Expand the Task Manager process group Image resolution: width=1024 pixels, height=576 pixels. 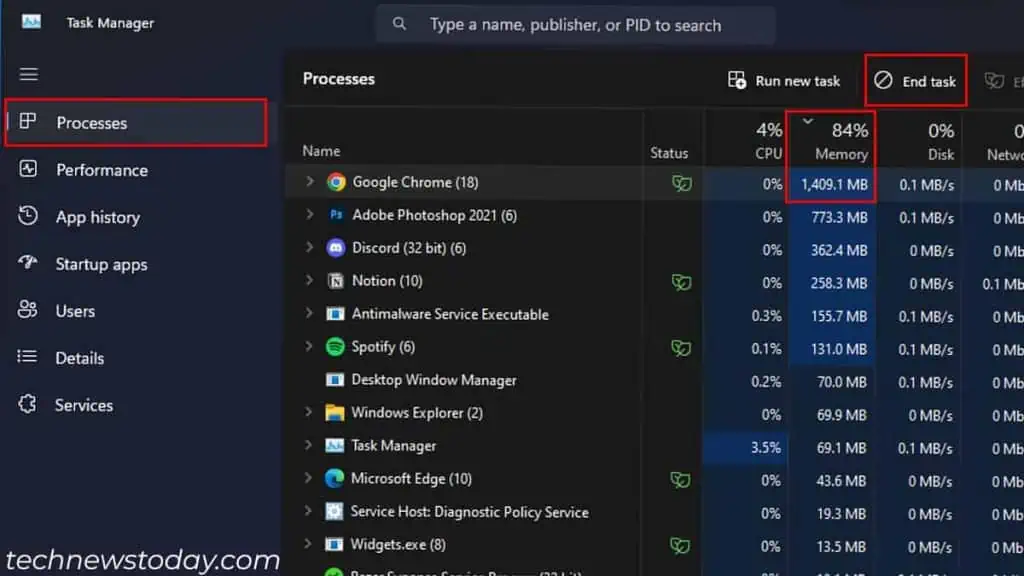pos(308,445)
